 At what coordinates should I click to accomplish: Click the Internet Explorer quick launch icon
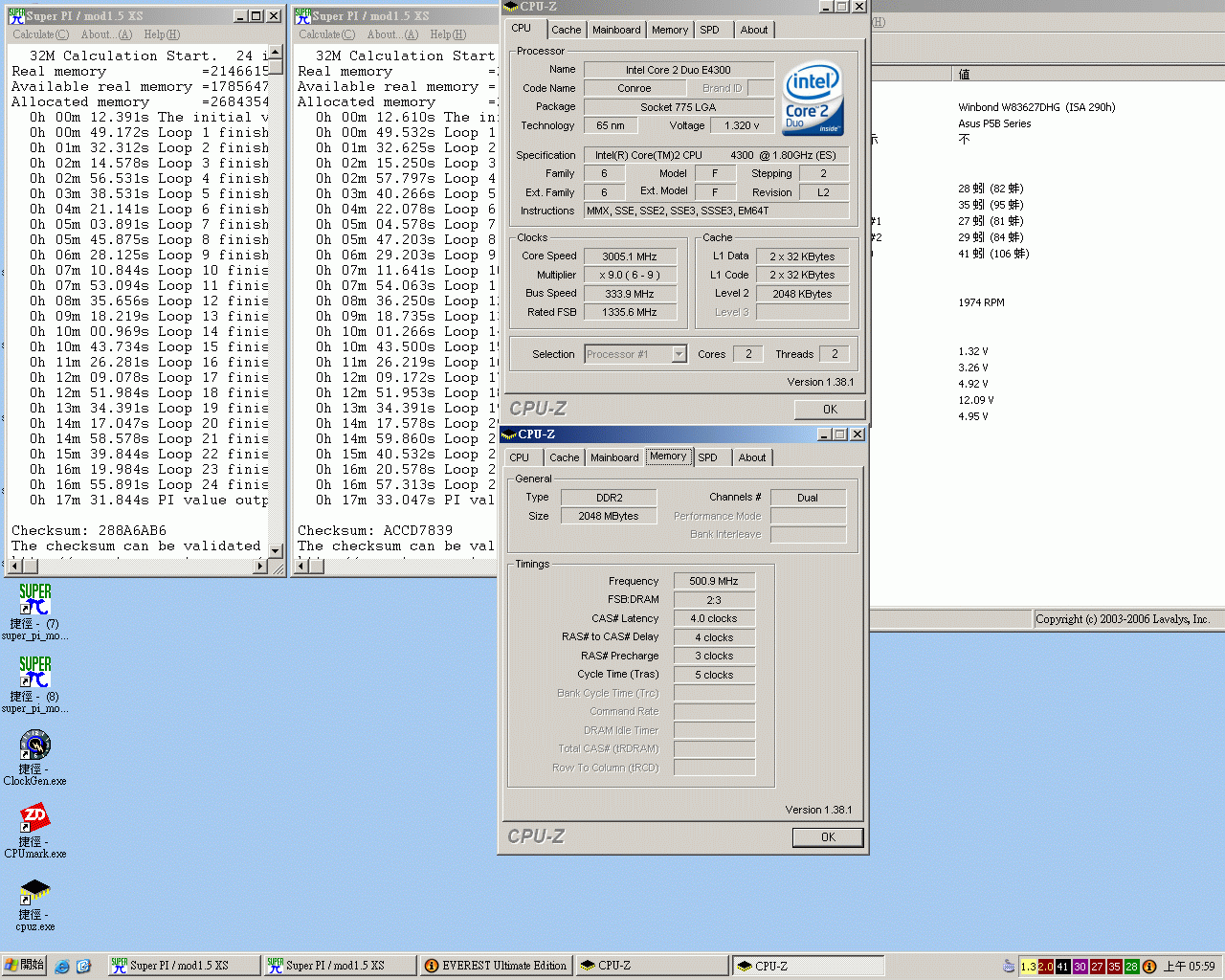pos(62,967)
